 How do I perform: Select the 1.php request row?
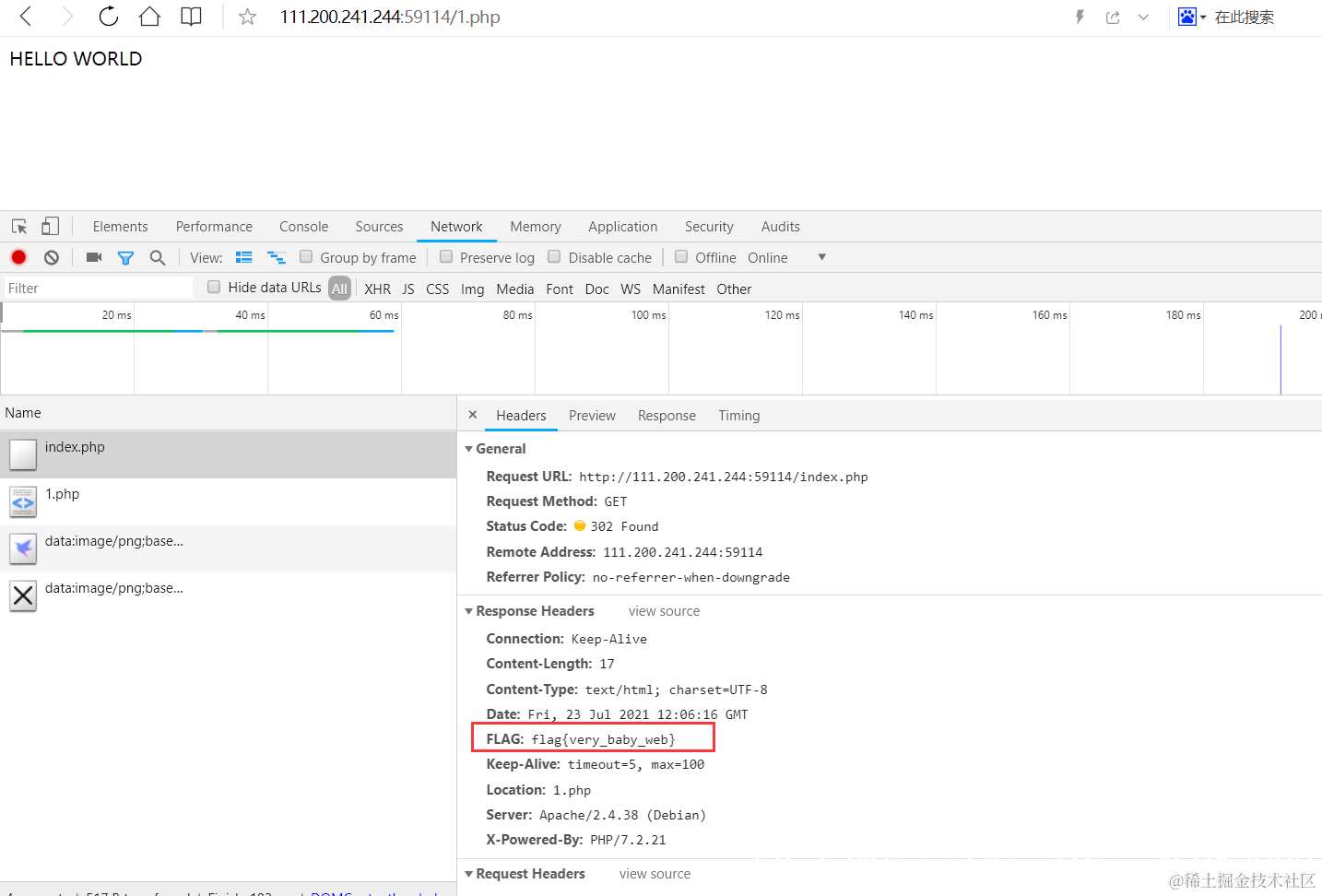pos(228,501)
